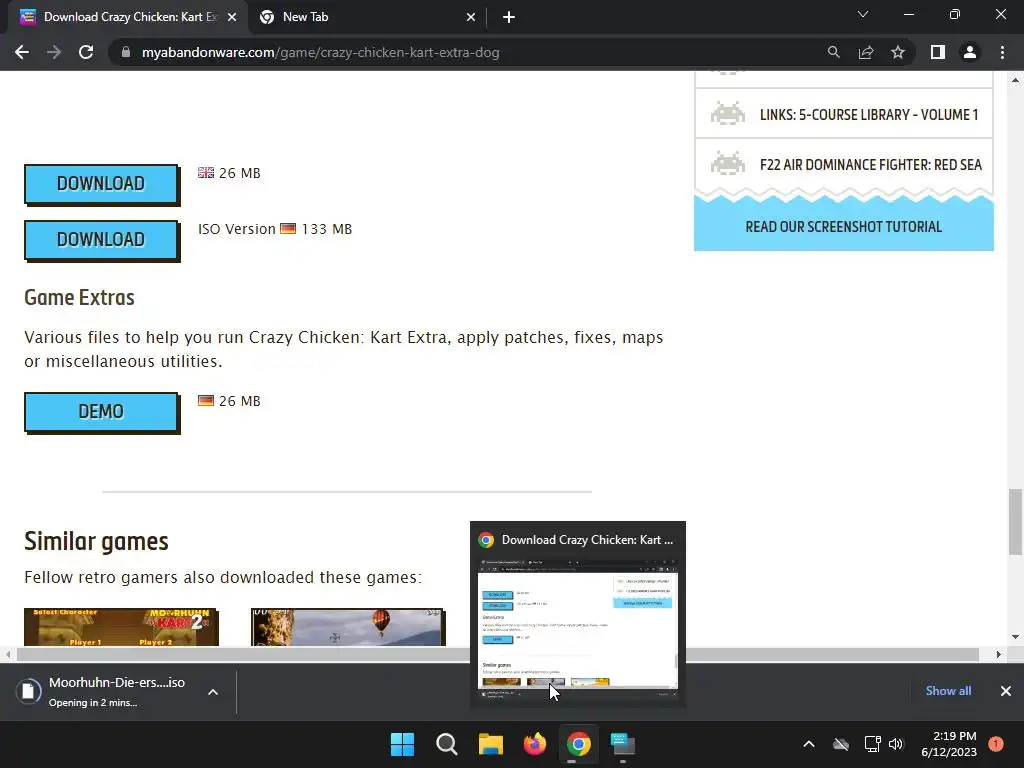The width and height of the screenshot is (1024, 768).
Task: Click the horizontal scrollbar
Action: click(498, 654)
